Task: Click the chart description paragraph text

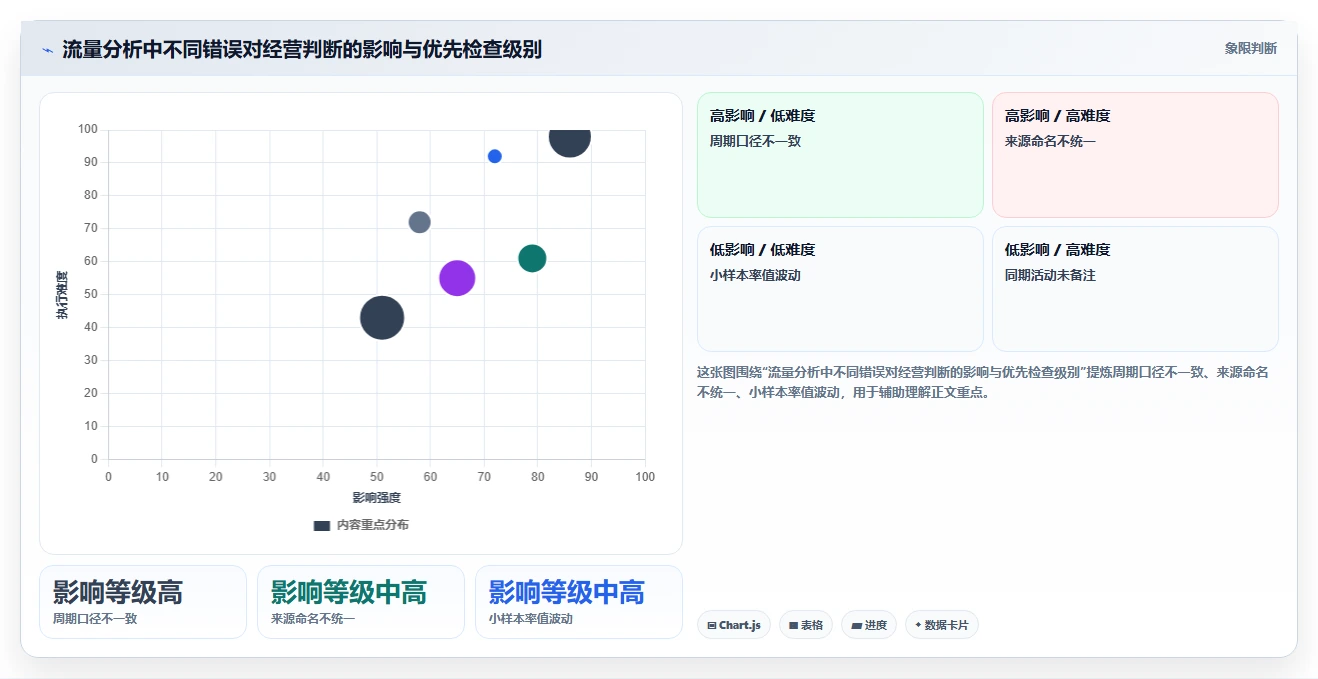Action: coord(985,382)
